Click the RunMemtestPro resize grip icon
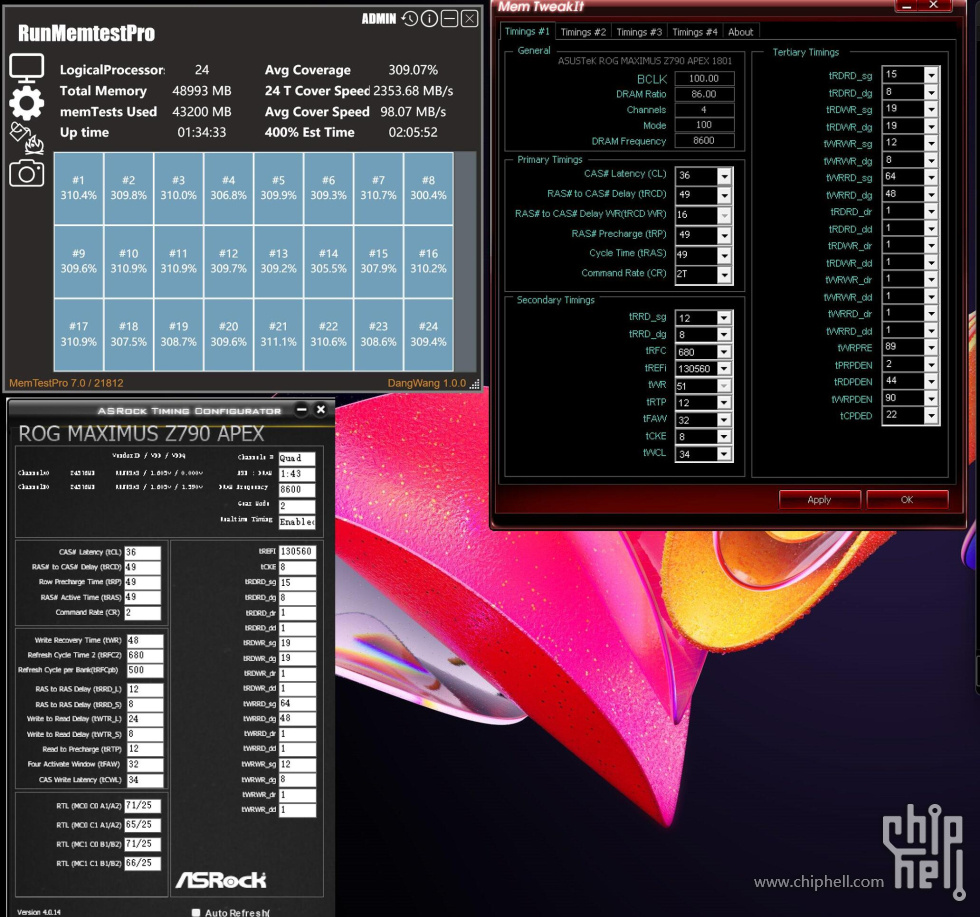Screen dimensions: 980x917 (474, 384)
